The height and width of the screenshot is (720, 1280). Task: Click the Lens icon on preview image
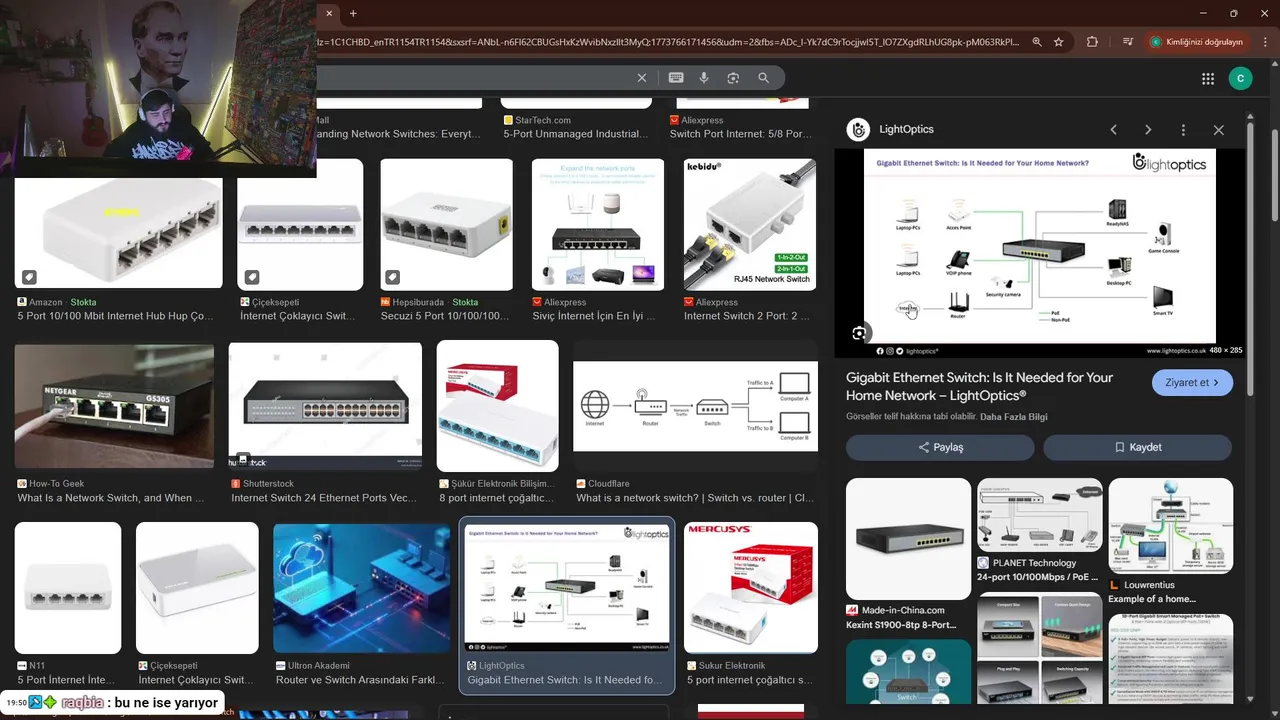click(859, 333)
